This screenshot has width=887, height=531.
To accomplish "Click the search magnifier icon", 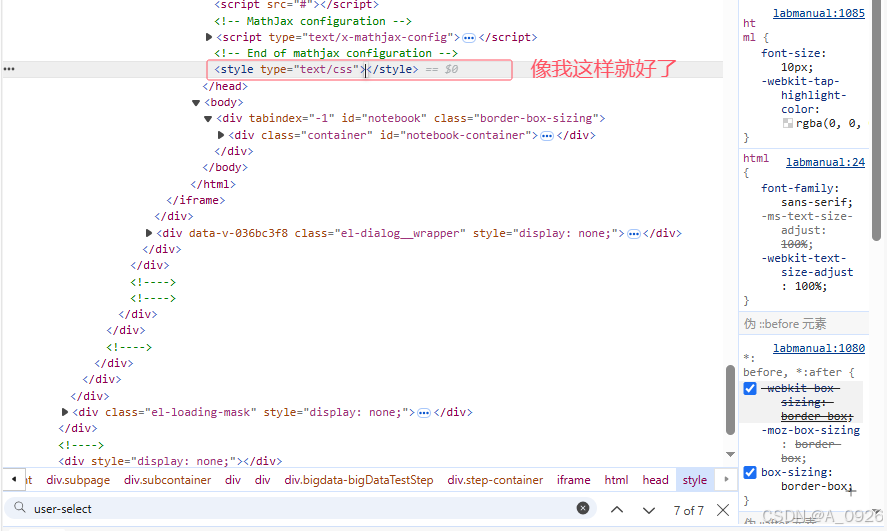I will (20, 507).
